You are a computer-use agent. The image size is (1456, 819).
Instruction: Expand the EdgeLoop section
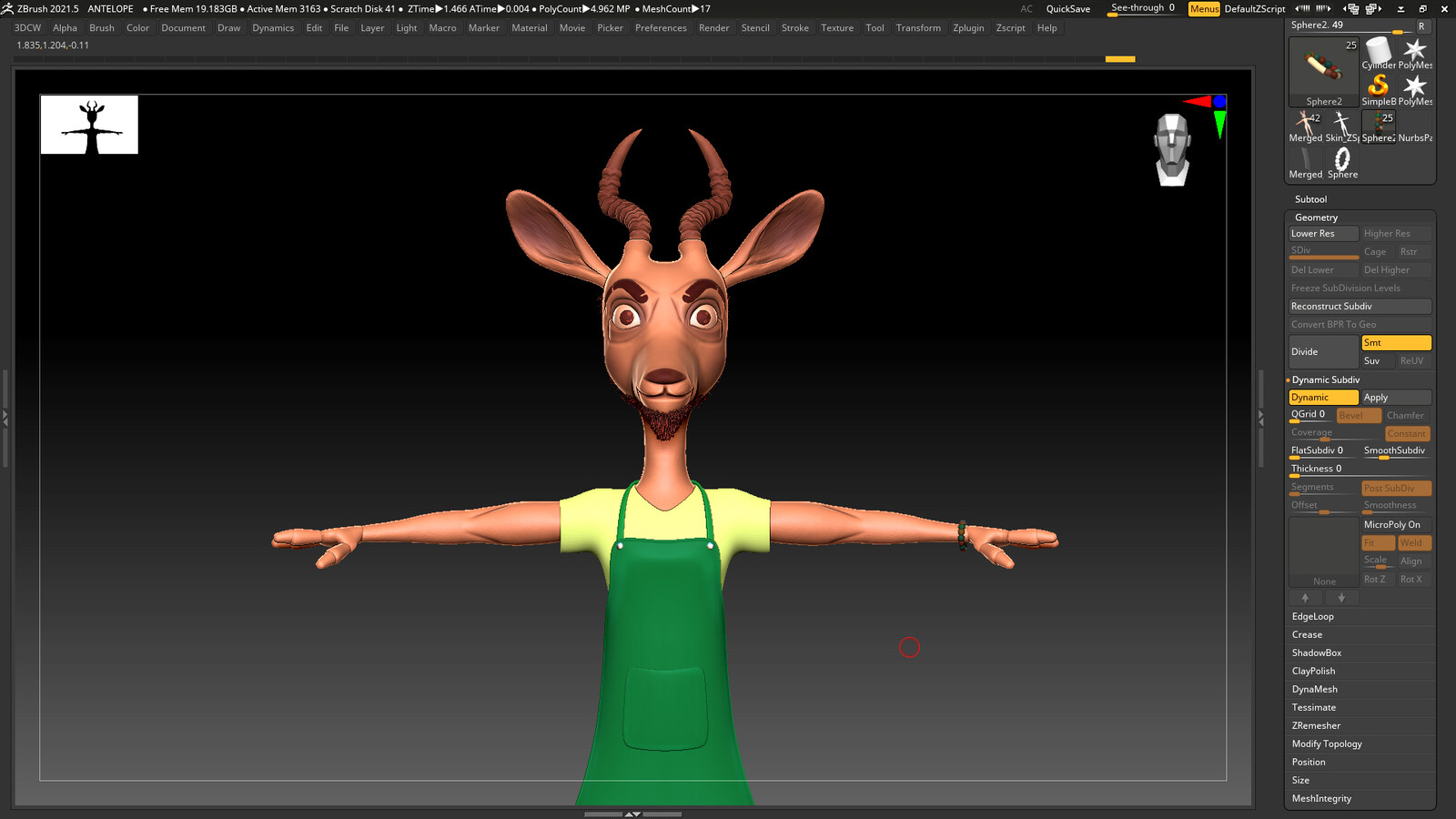pos(1312,616)
